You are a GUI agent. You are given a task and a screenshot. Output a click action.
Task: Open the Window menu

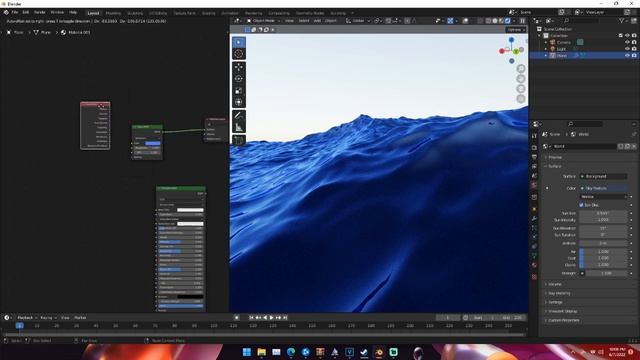(x=57, y=13)
